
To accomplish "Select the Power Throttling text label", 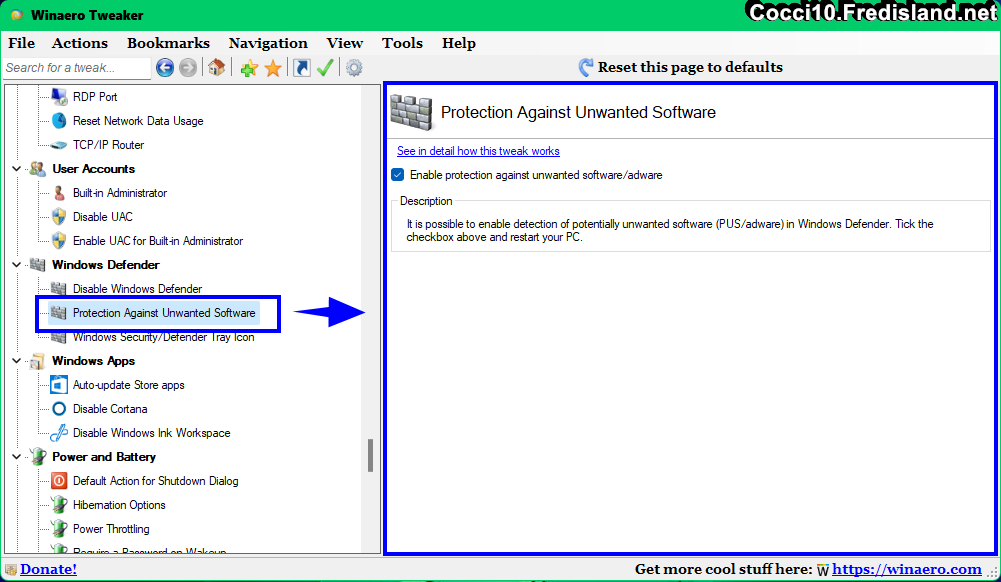I will tap(111, 529).
